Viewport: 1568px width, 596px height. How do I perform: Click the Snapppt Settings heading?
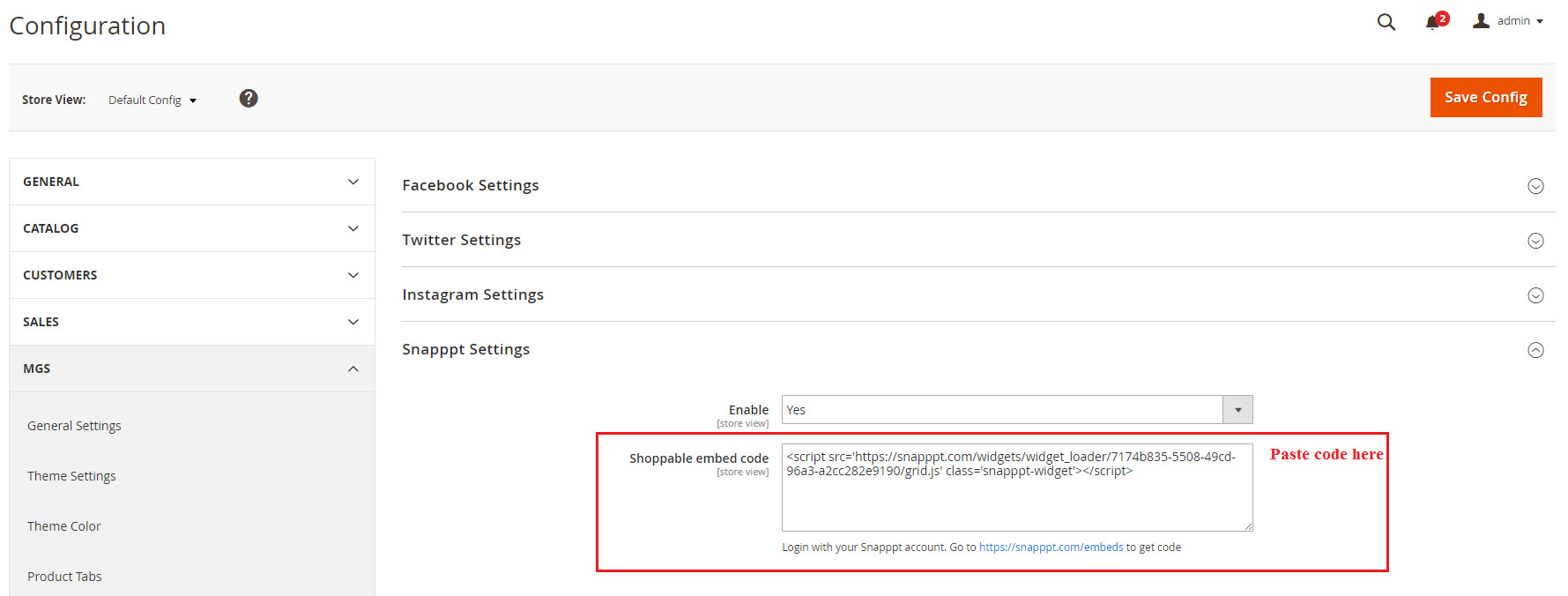[466, 349]
